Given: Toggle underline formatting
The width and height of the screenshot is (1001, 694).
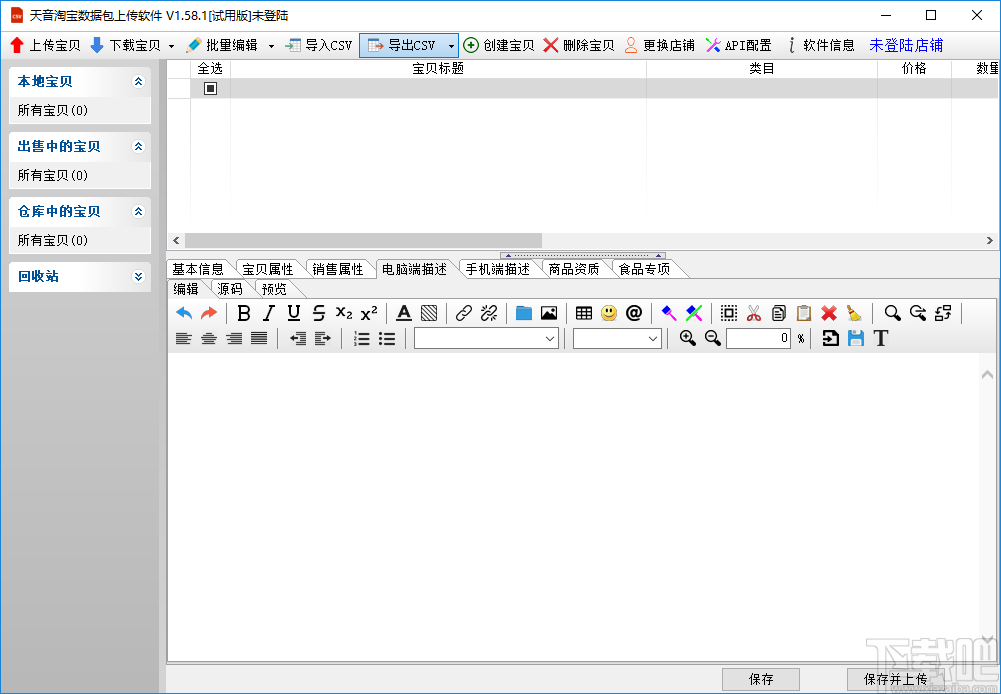Looking at the screenshot, I should pos(294,313).
